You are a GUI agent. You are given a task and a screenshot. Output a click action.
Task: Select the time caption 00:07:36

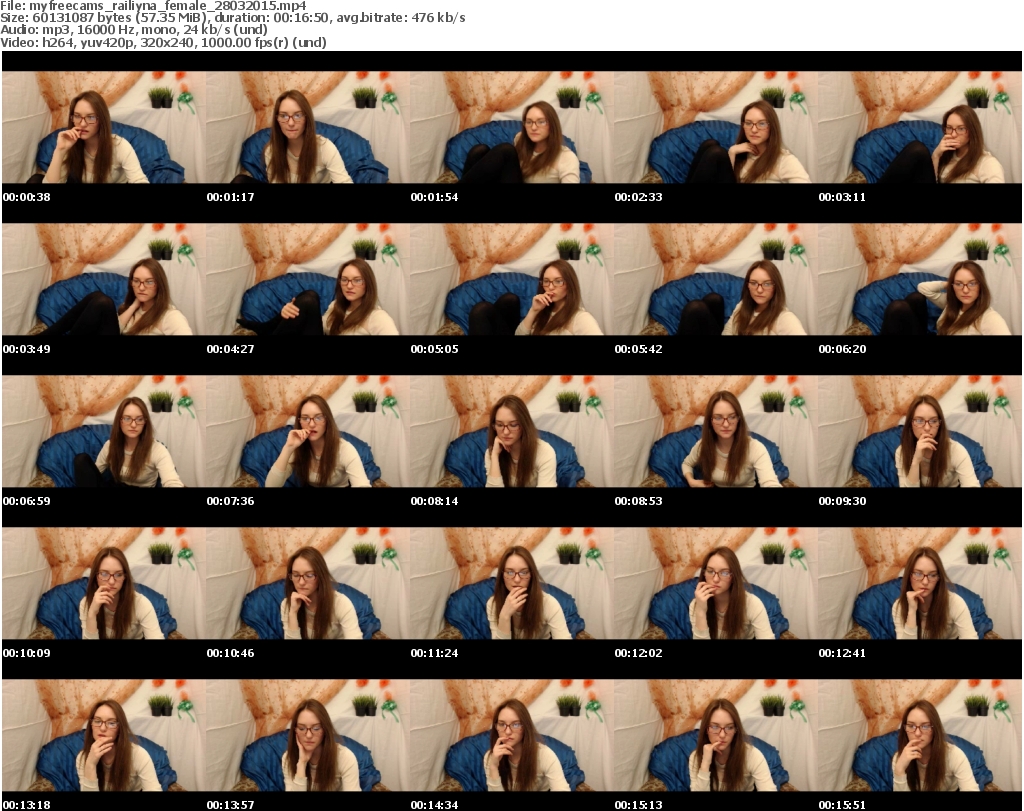231,501
